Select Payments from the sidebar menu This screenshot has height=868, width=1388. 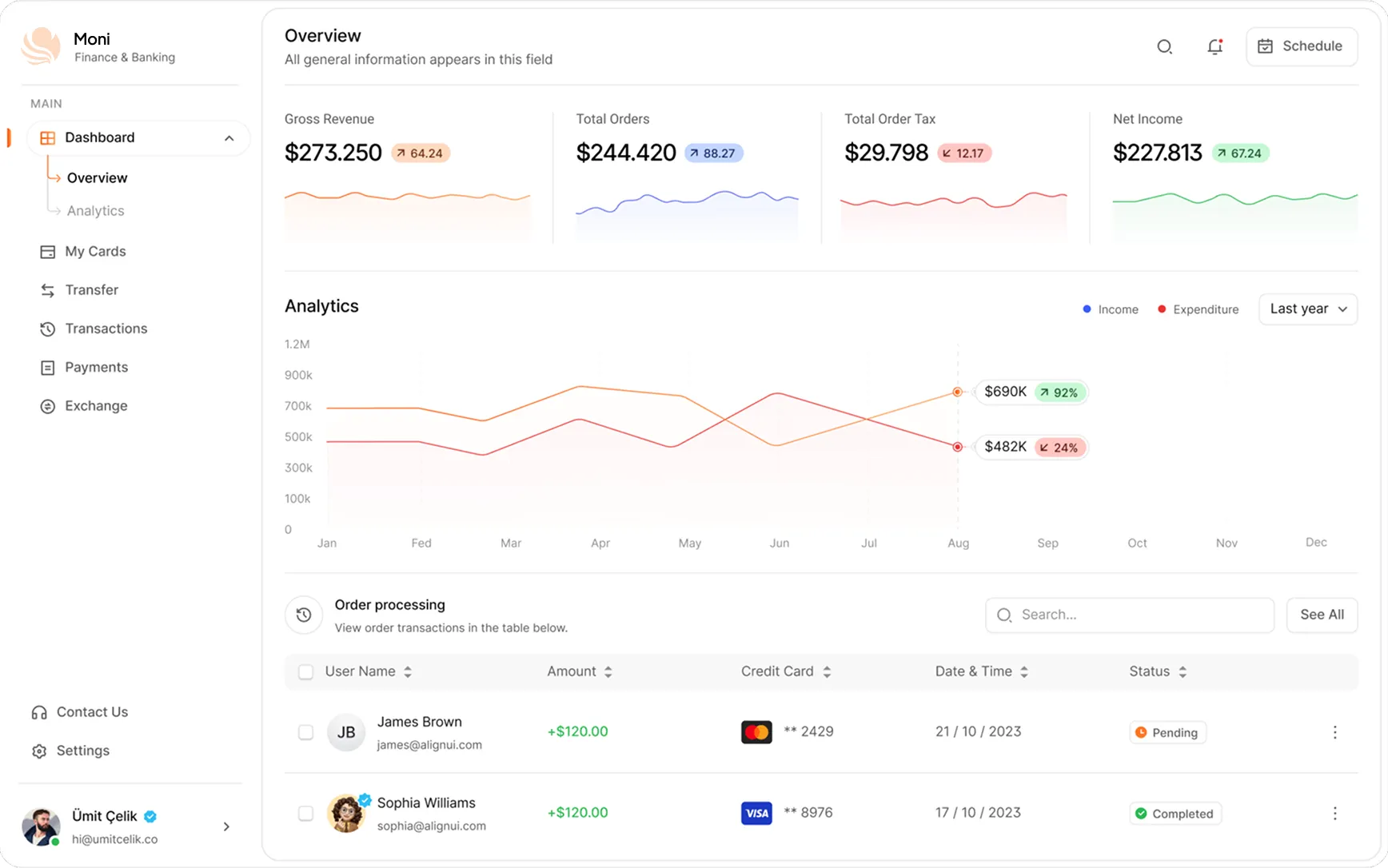(96, 367)
